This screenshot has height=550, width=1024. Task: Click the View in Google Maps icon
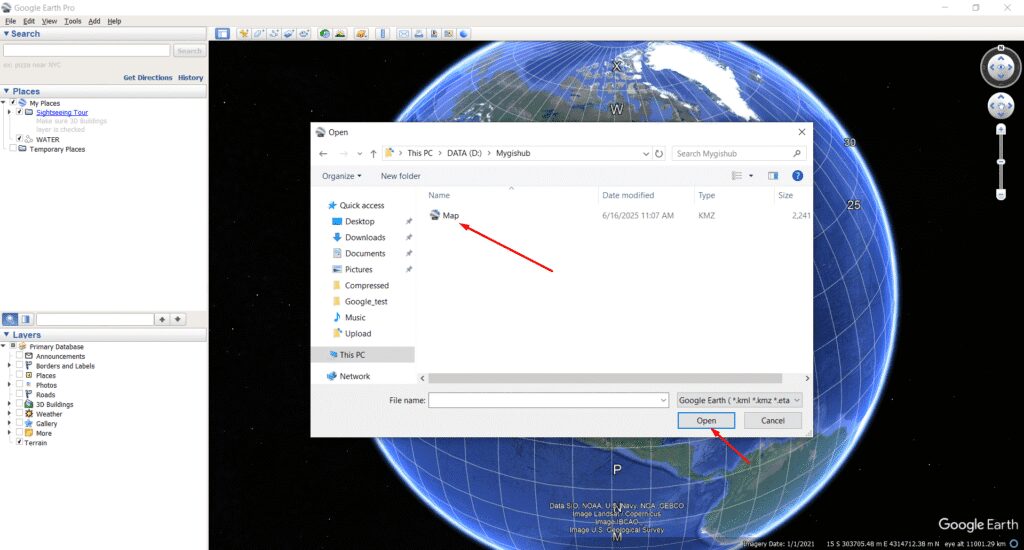coord(449,34)
